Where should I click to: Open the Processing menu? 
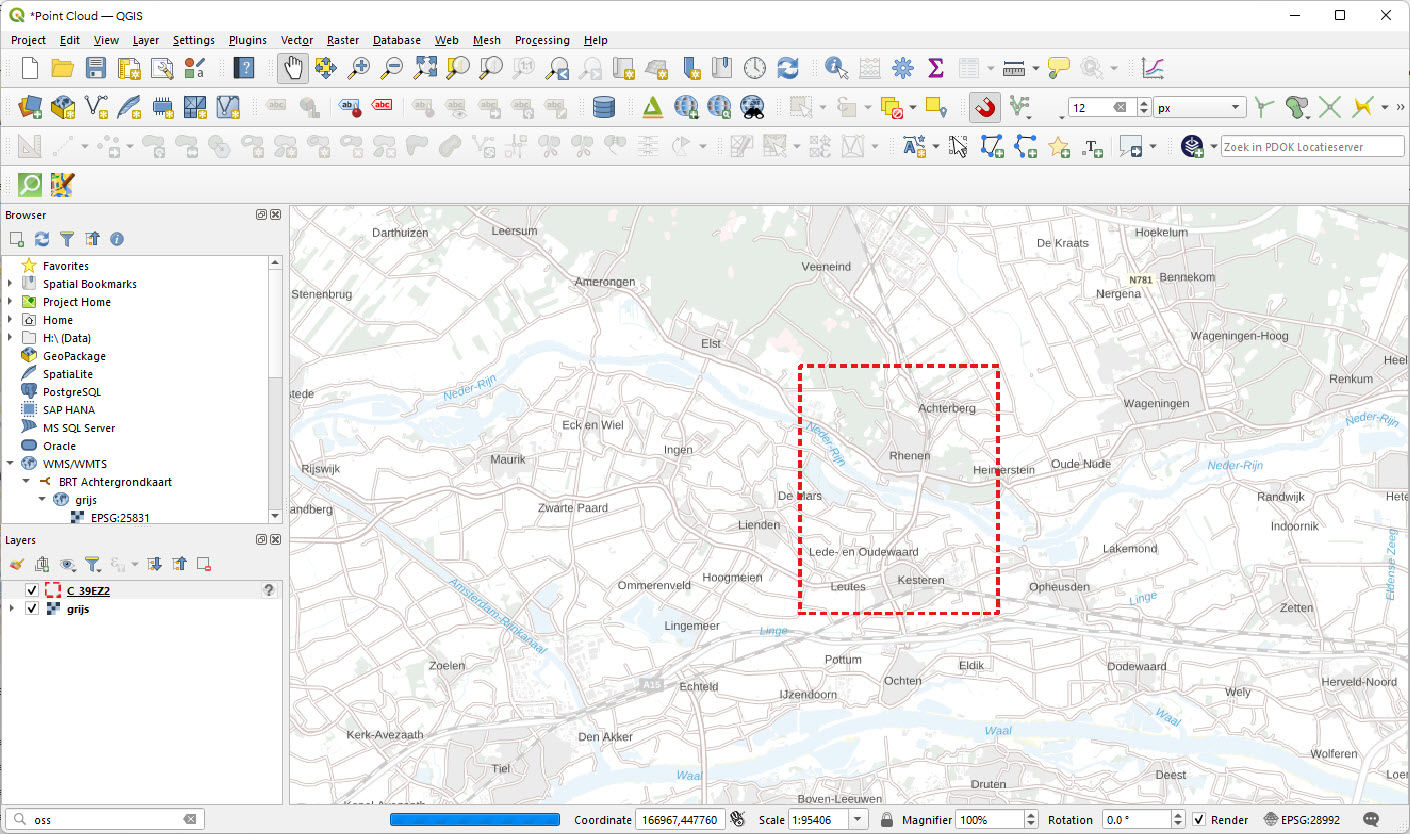[x=542, y=40]
